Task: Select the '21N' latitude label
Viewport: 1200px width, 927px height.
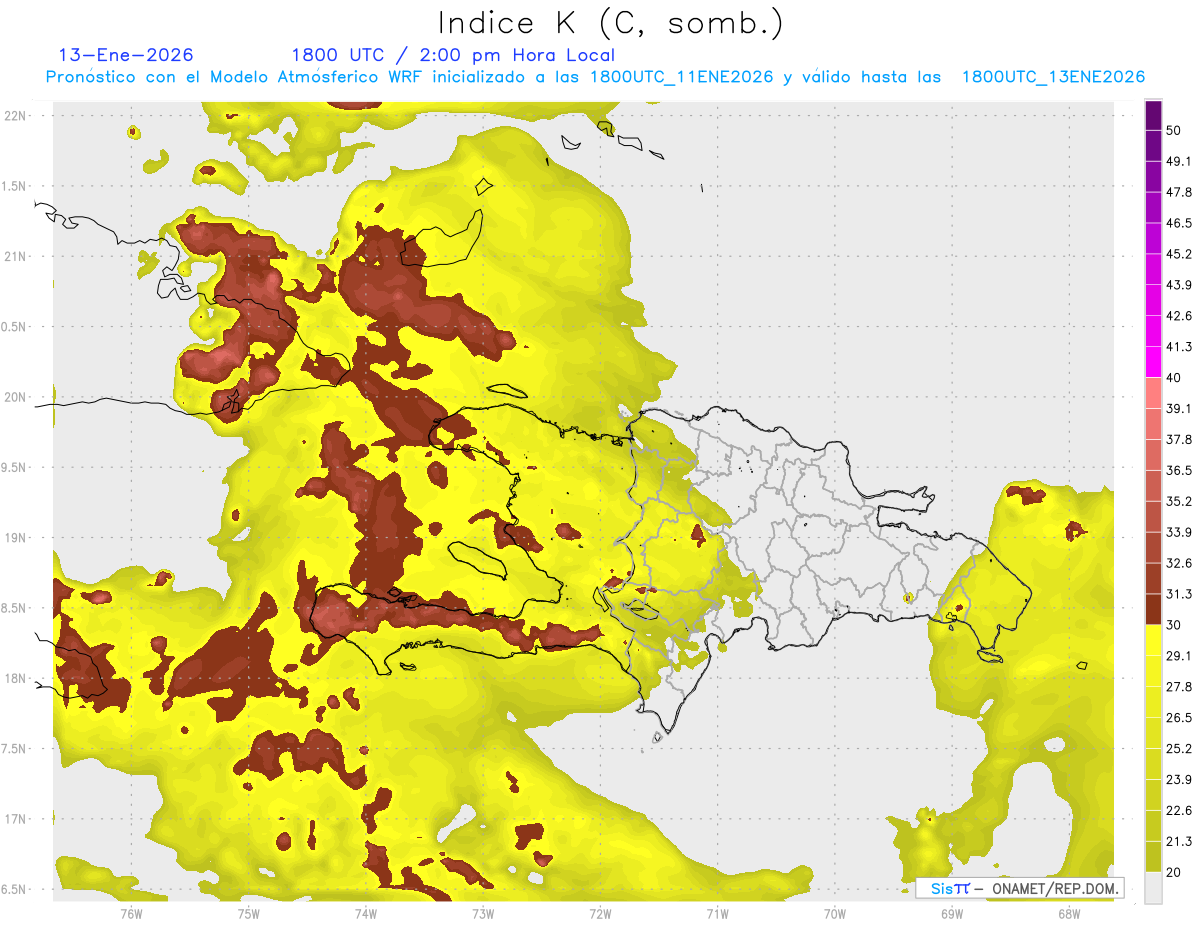Action: pyautogui.click(x=17, y=256)
